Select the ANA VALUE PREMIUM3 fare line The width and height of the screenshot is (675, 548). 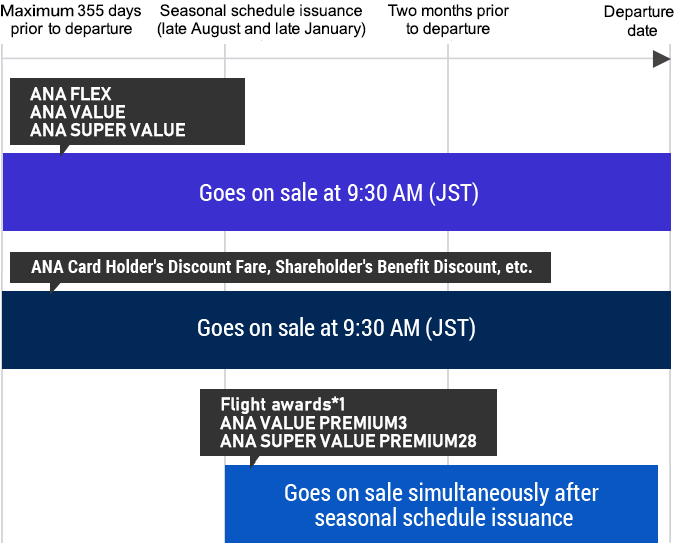(x=313, y=423)
